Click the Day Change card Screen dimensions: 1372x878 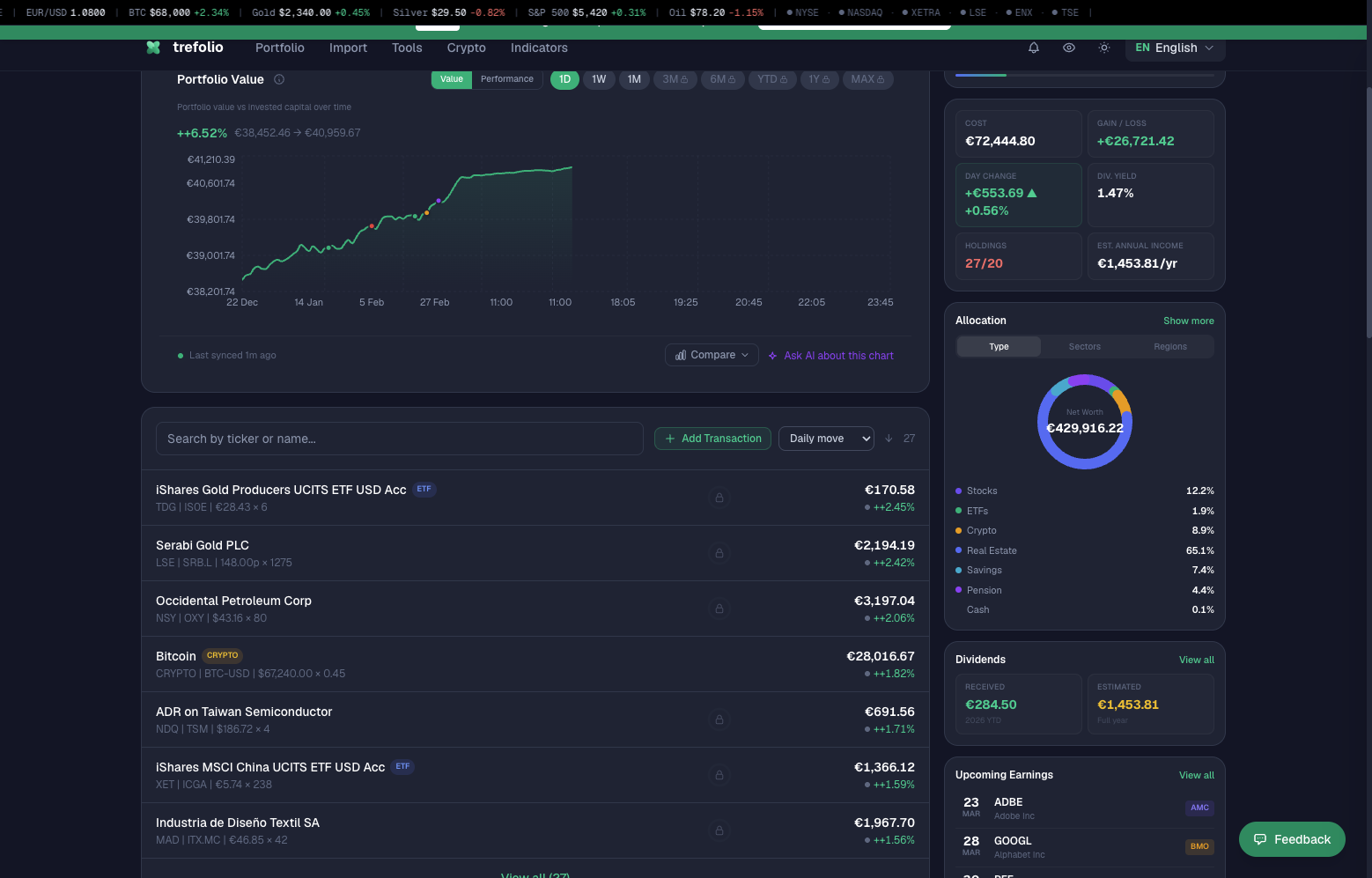click(x=1019, y=195)
